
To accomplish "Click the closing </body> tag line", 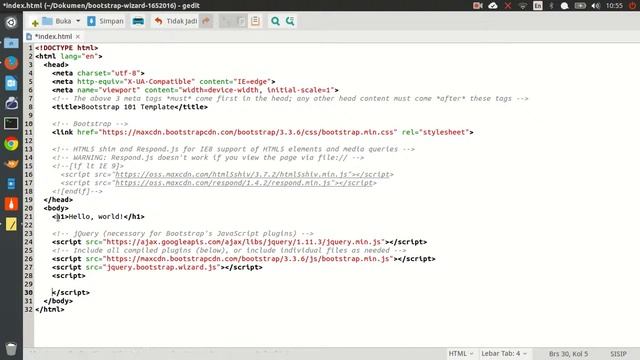I will [58, 301].
